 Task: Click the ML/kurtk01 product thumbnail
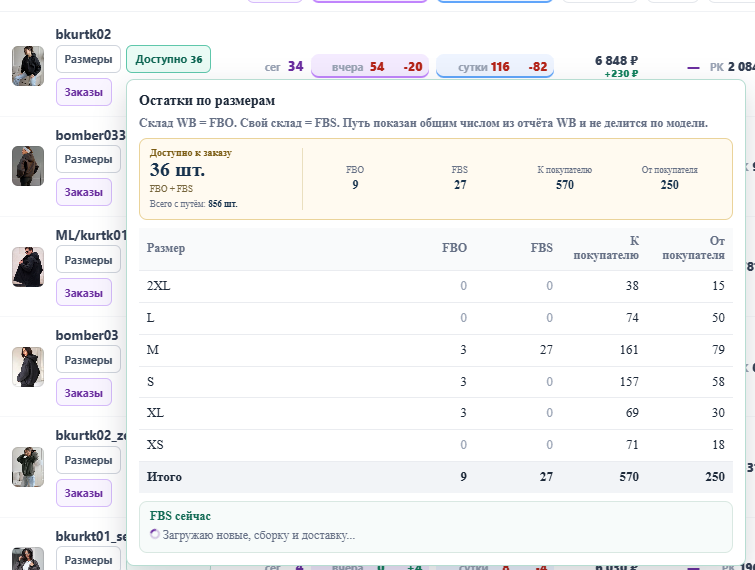click(28, 267)
